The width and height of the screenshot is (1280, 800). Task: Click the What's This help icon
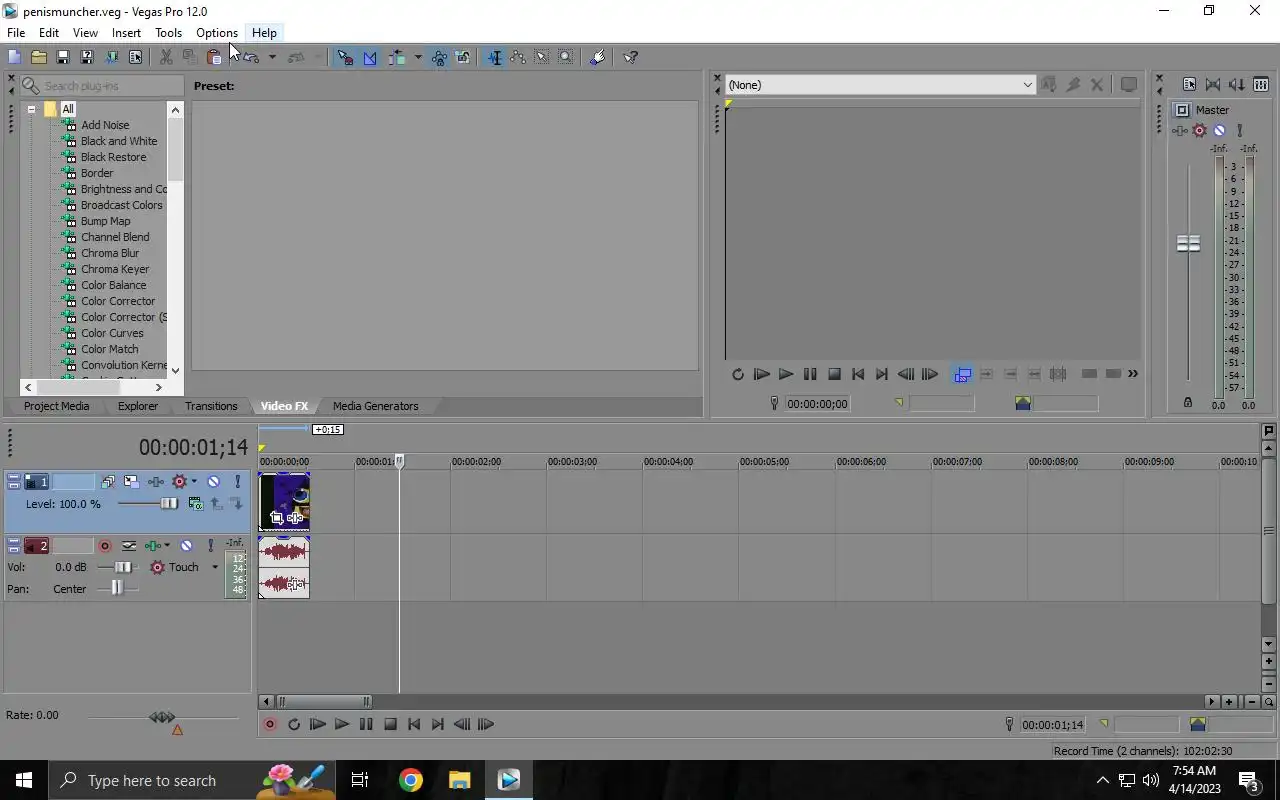[630, 57]
